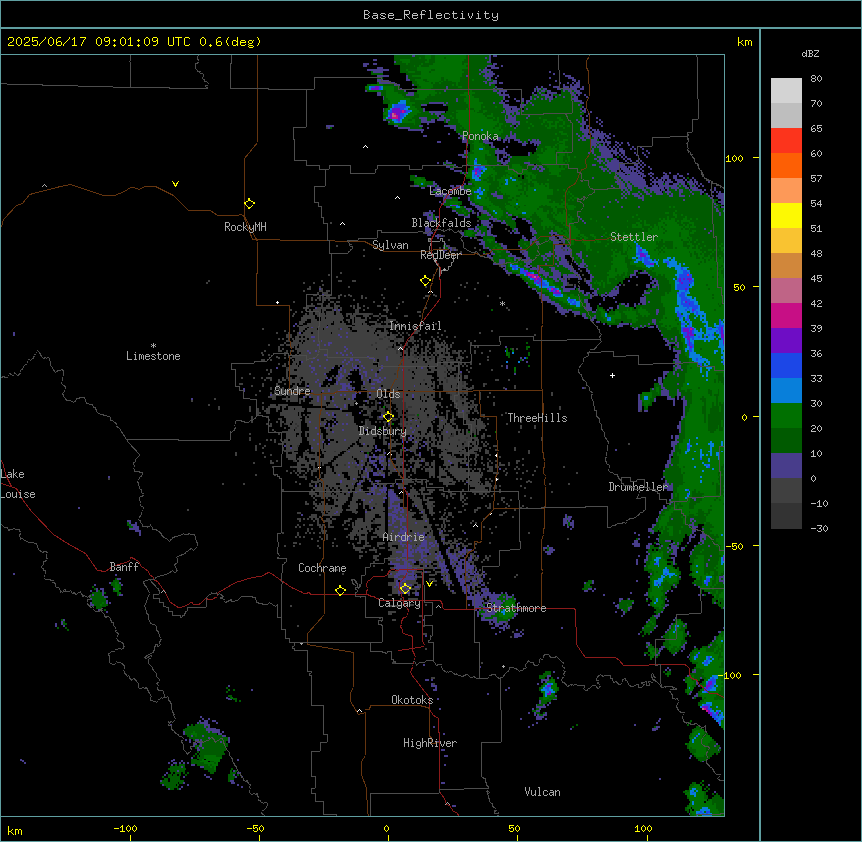Click the white plus marker north of Drumheller
This screenshot has height=842, width=862.
pos(612,375)
